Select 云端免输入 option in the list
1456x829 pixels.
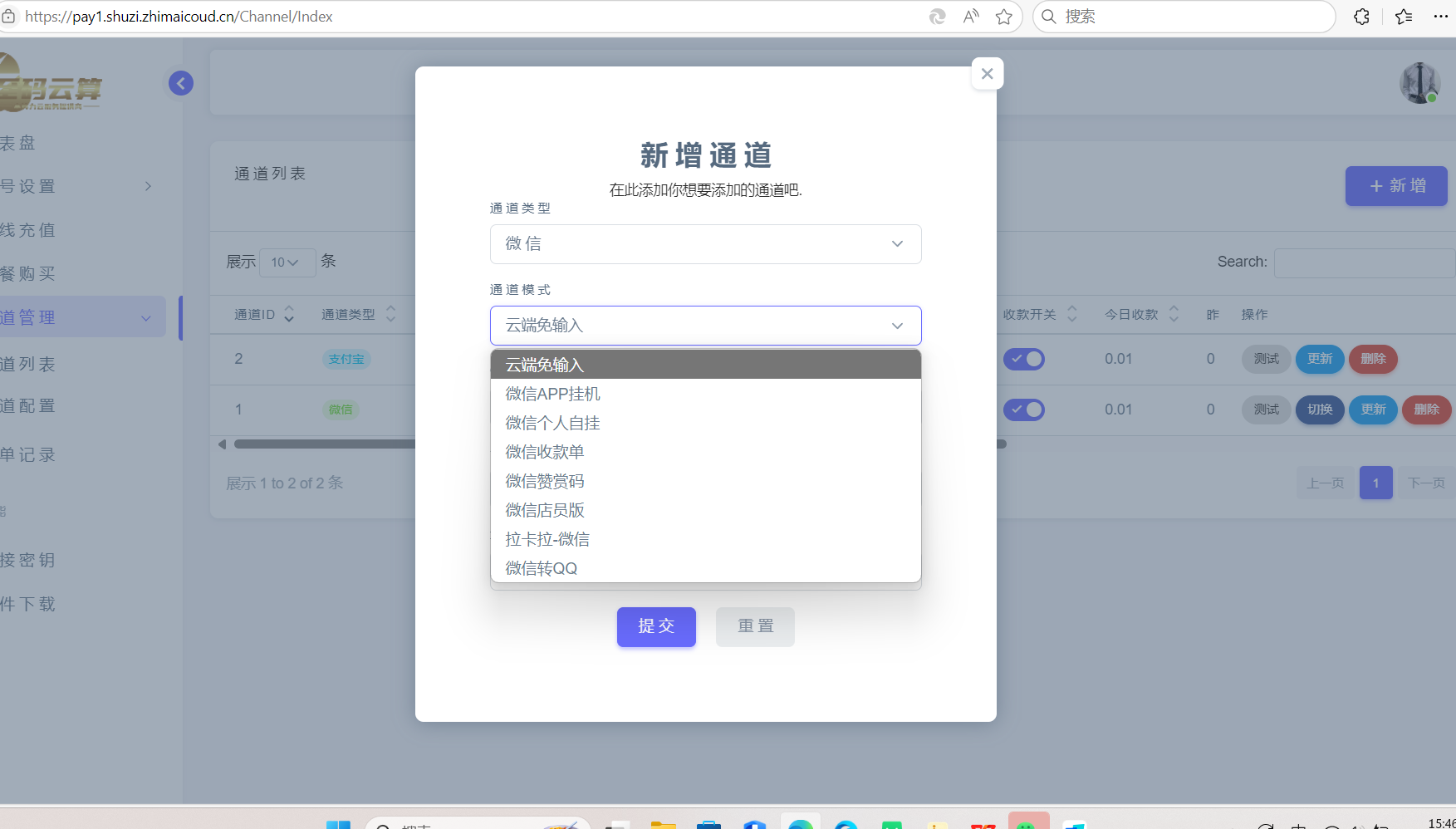tap(705, 365)
